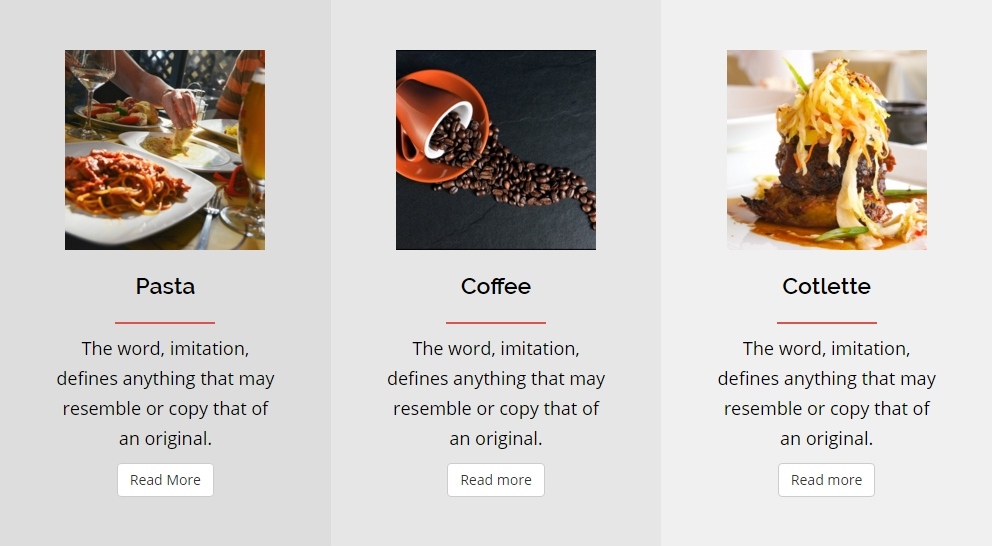Click the orange coffee cup in photo
This screenshot has width=992, height=546.
coord(437,123)
